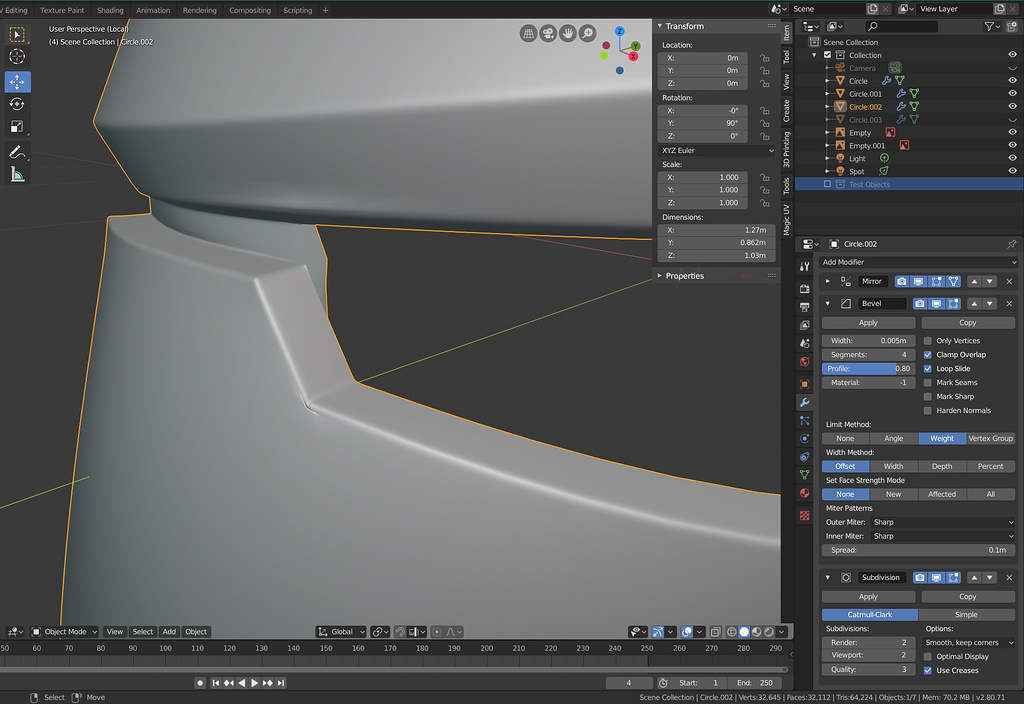Open the Render properties tab
Viewport: 1024px width, 704px height.
coord(805,289)
